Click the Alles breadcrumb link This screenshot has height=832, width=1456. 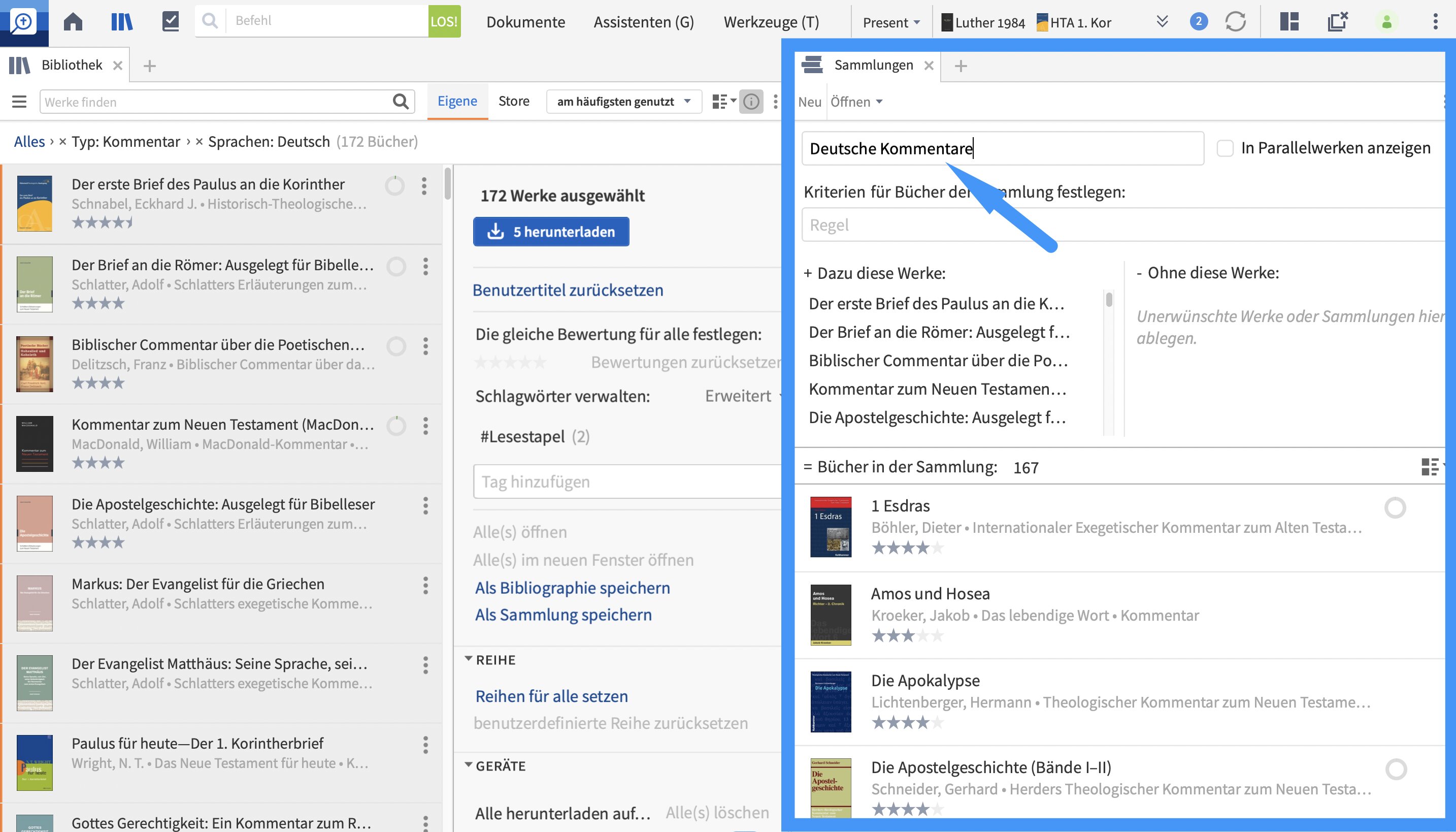click(x=29, y=141)
